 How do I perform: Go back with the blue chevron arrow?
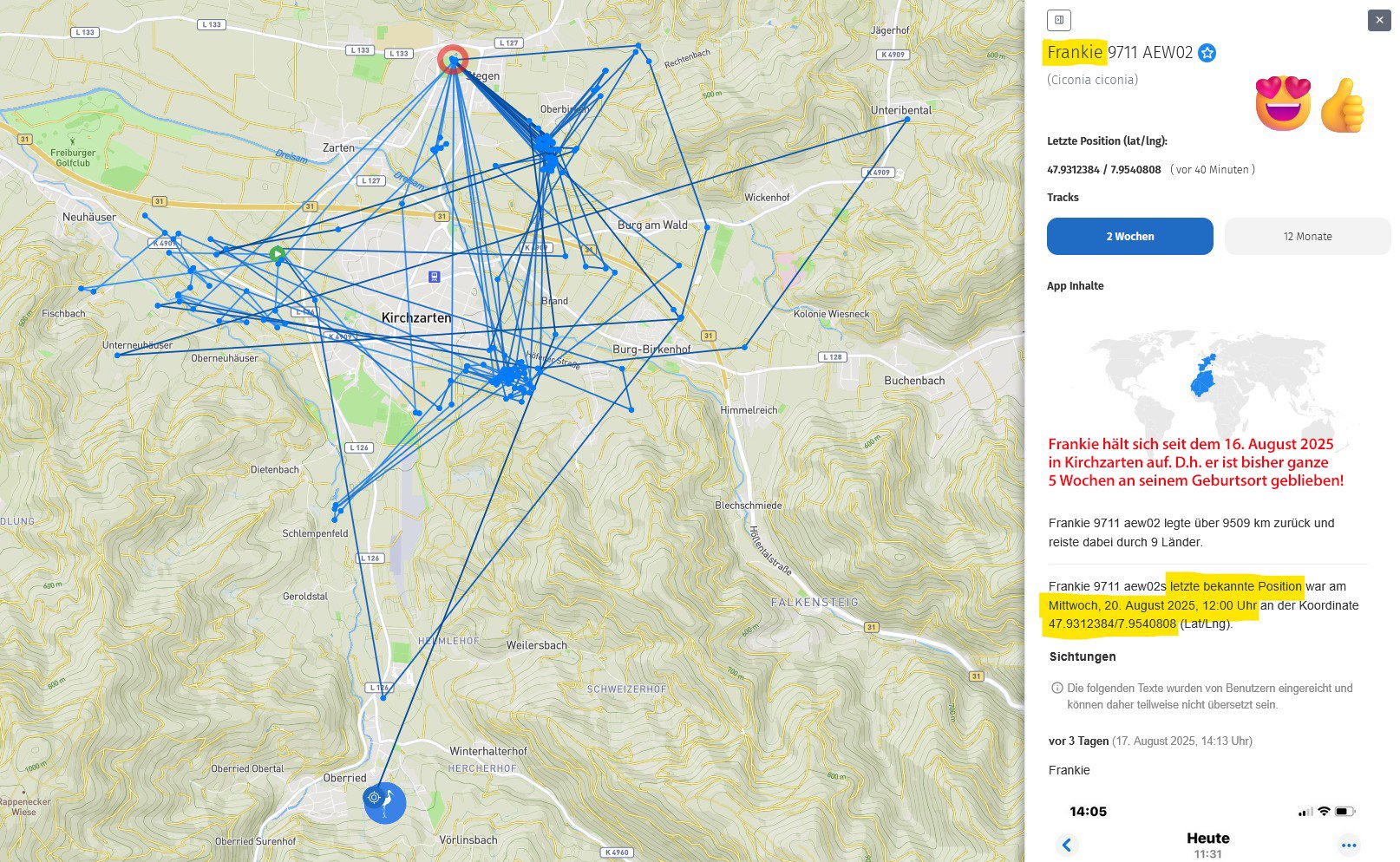click(x=1067, y=845)
